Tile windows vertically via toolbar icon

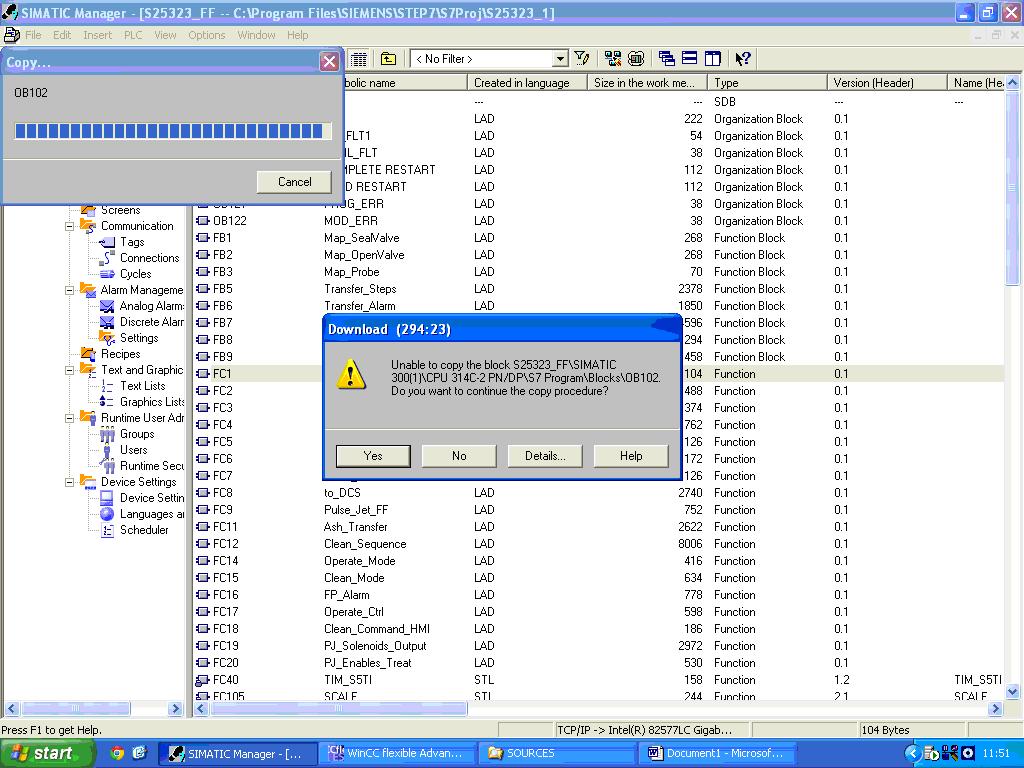click(713, 59)
